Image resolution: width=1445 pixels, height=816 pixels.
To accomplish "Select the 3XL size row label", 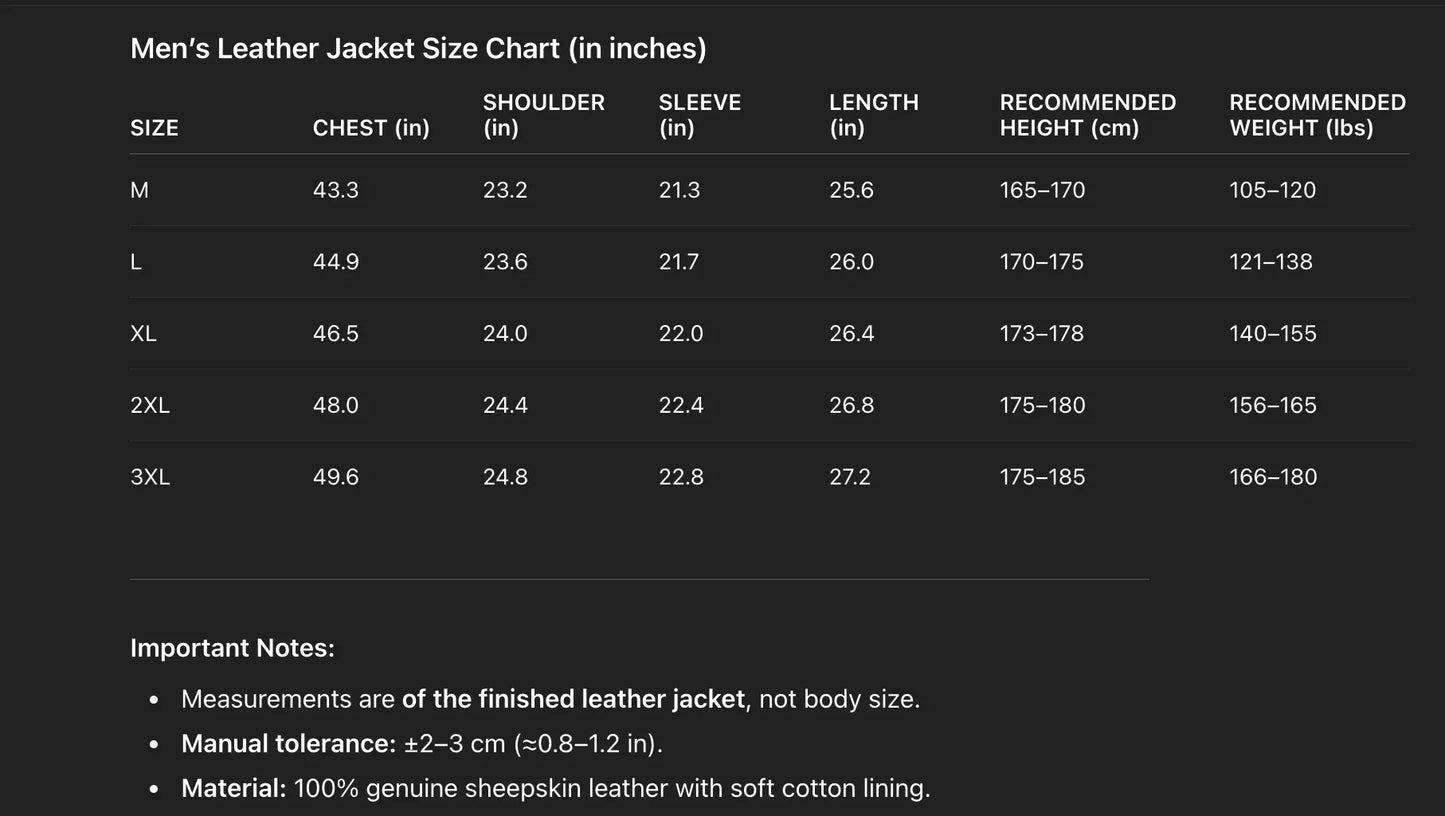I will pos(150,477).
